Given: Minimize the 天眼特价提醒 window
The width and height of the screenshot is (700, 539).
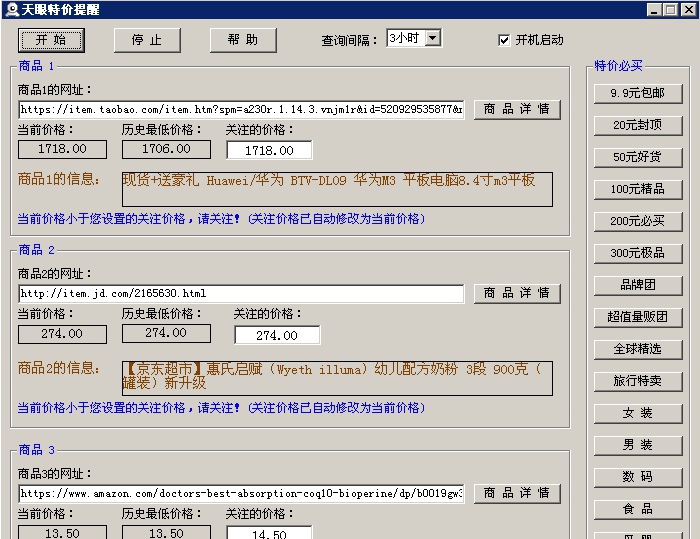Looking at the screenshot, I should click(654, 10).
